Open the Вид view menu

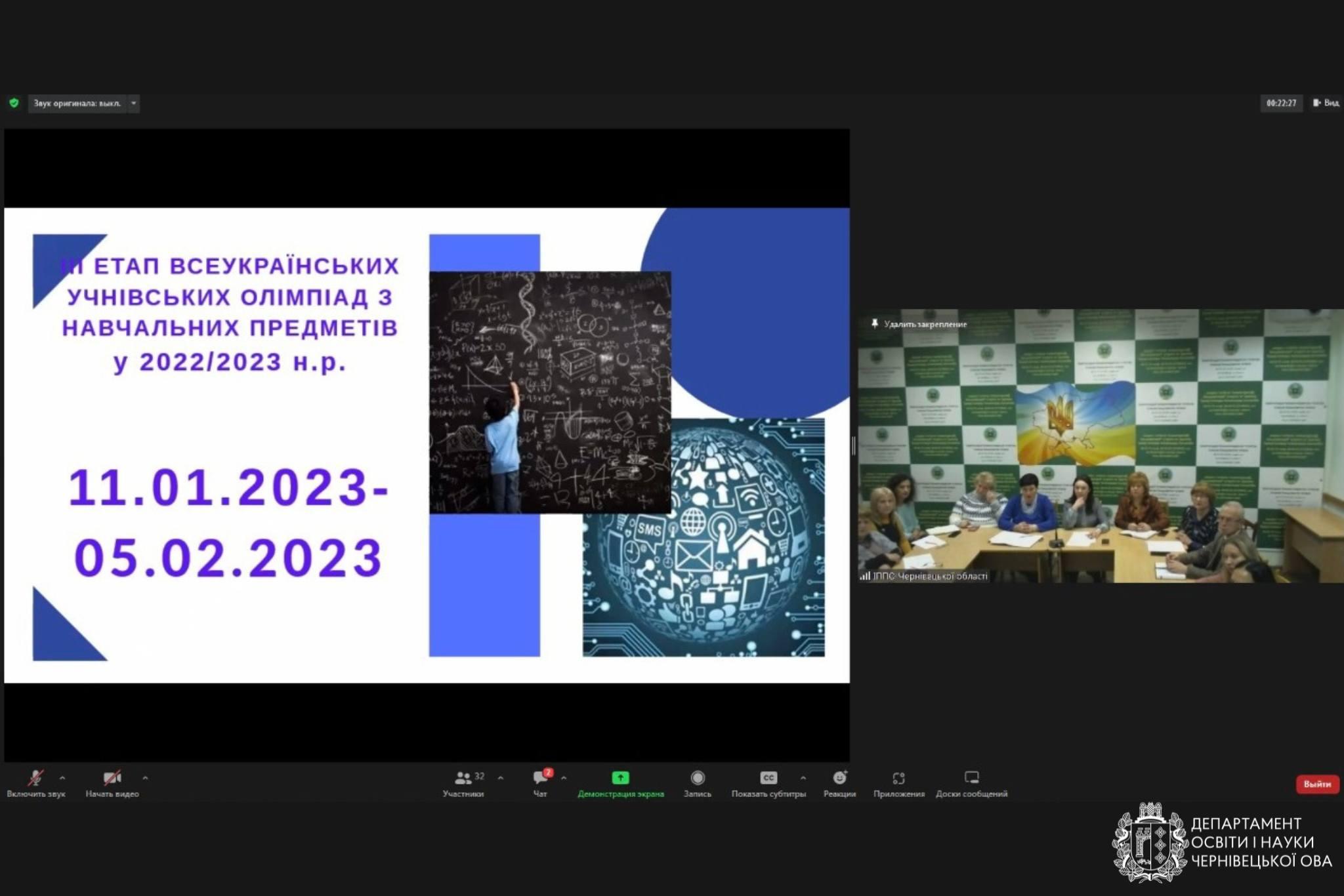(1326, 103)
